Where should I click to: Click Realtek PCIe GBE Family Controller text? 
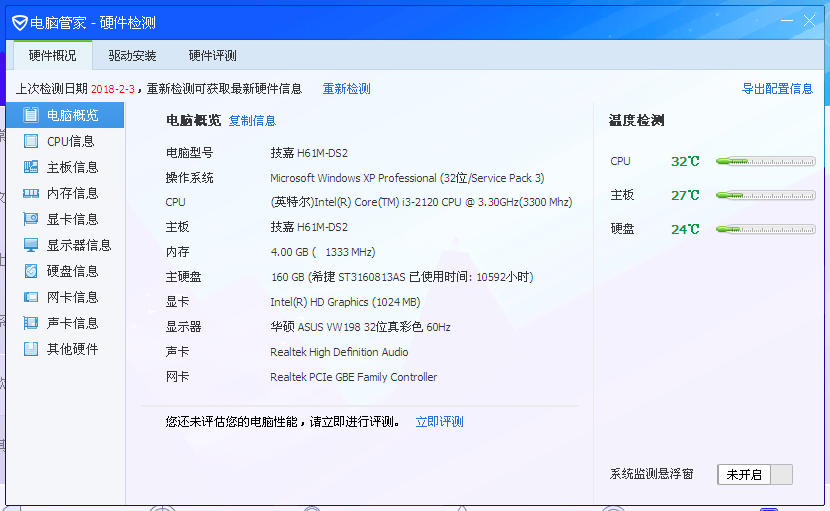(x=354, y=377)
